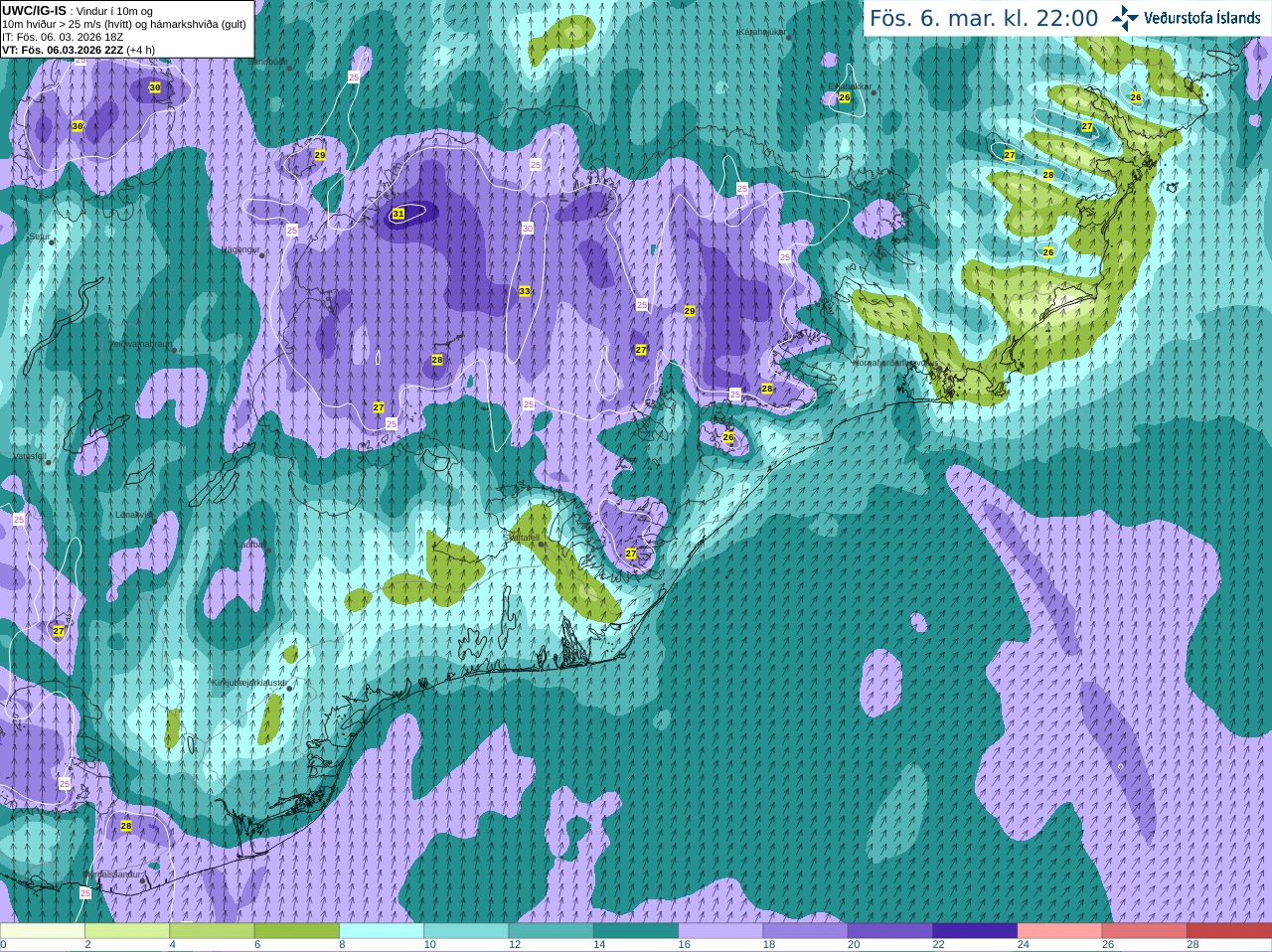The height and width of the screenshot is (952, 1272).
Task: Click the Vatnsfell station marker
Action: 47,461
